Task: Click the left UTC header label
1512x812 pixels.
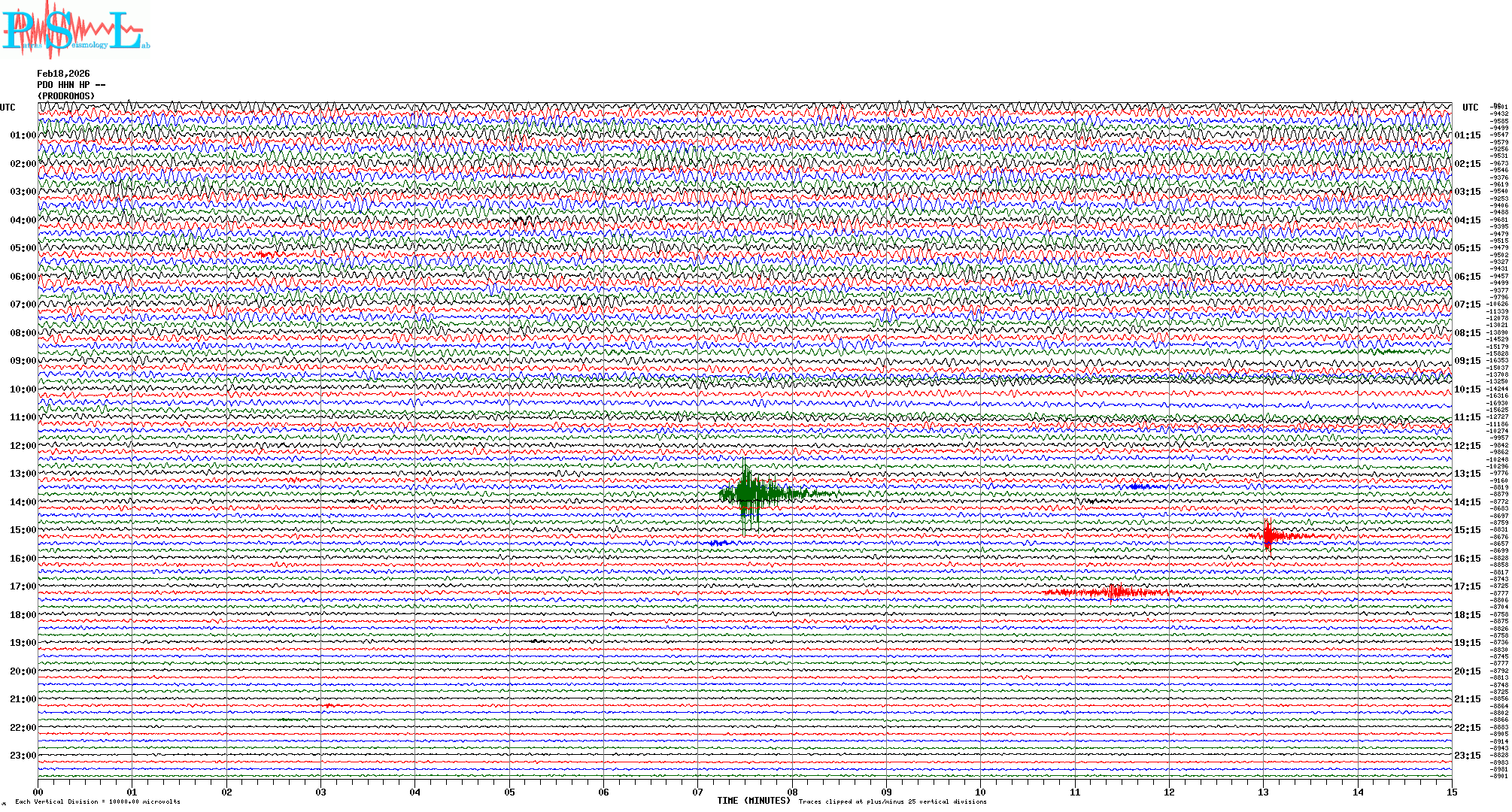Action: [x=8, y=108]
